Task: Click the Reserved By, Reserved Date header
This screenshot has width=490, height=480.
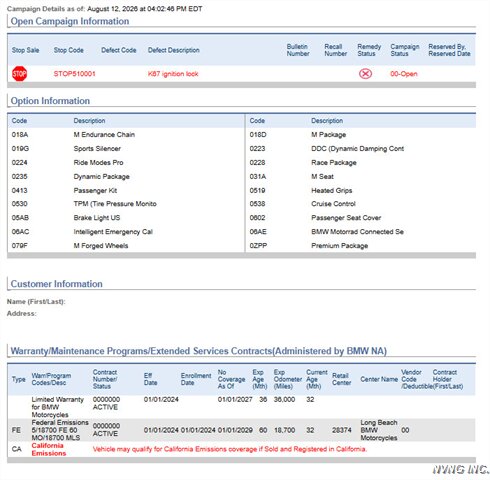Action: click(449, 50)
